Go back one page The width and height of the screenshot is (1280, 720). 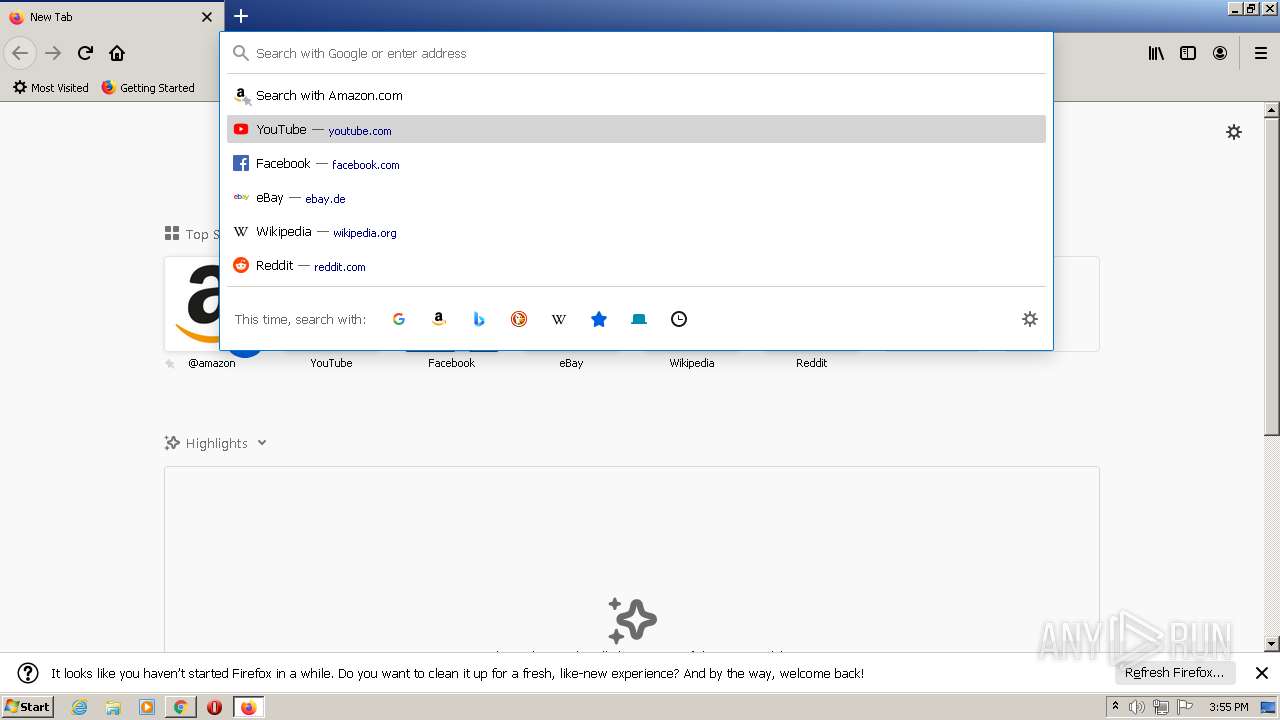click(20, 53)
